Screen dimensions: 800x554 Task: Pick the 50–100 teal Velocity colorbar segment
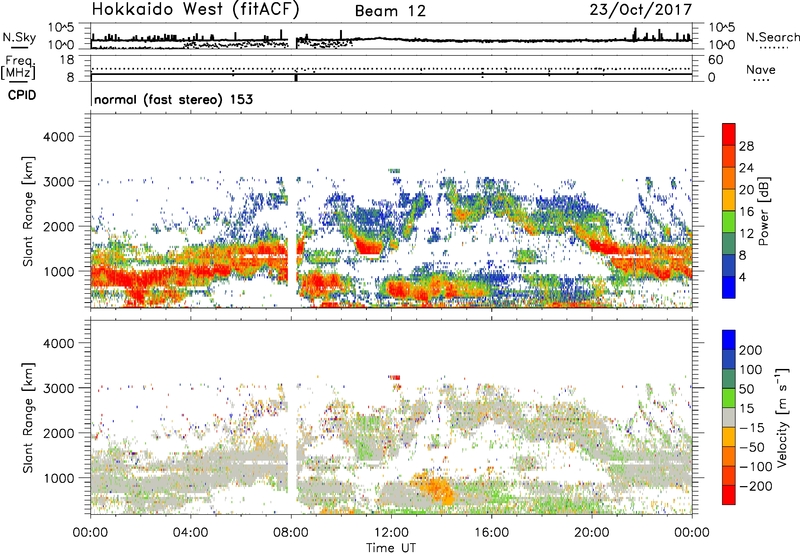pos(729,379)
